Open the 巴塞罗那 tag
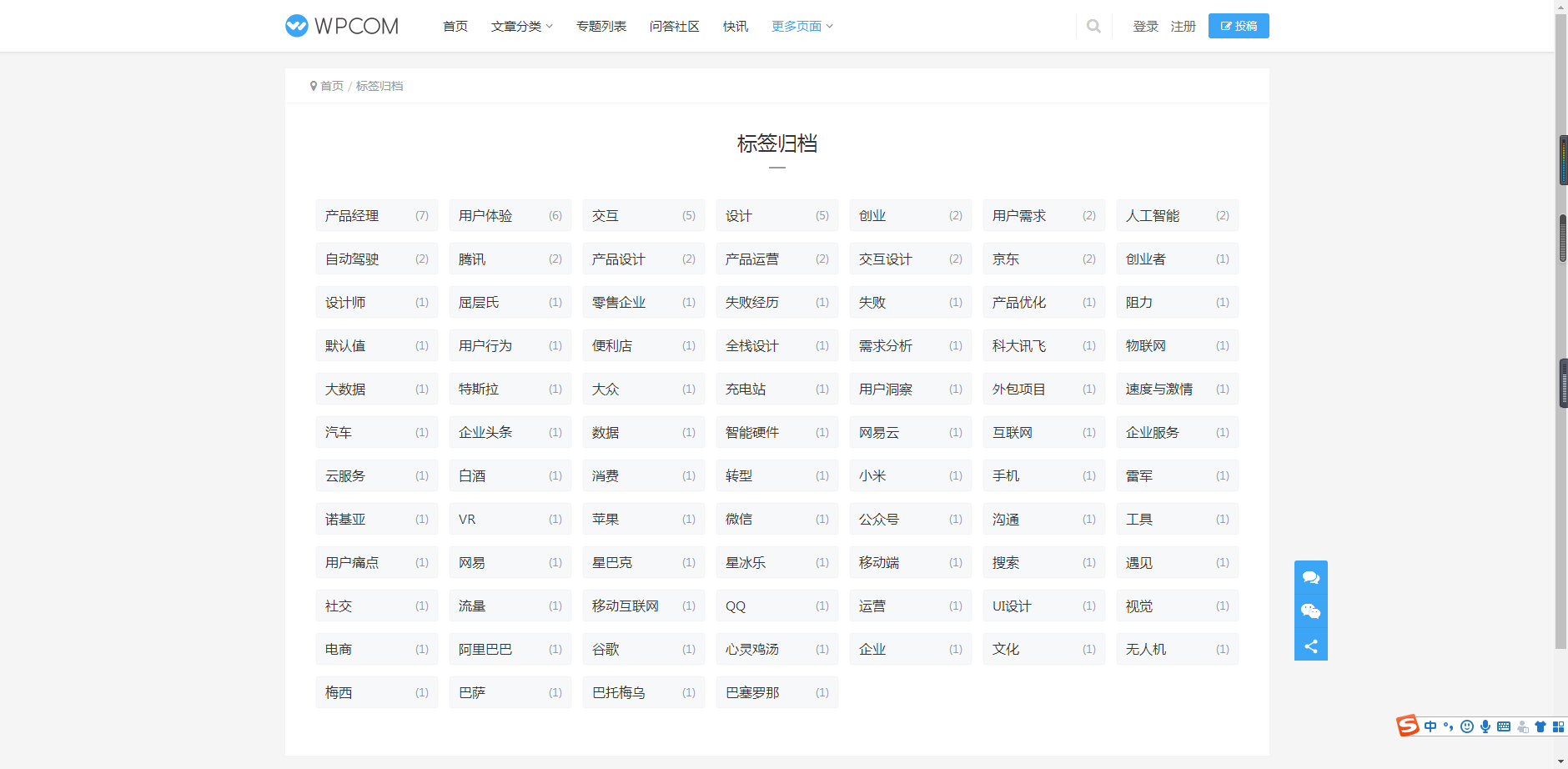Screen dimensions: 1568x769 click(777, 692)
